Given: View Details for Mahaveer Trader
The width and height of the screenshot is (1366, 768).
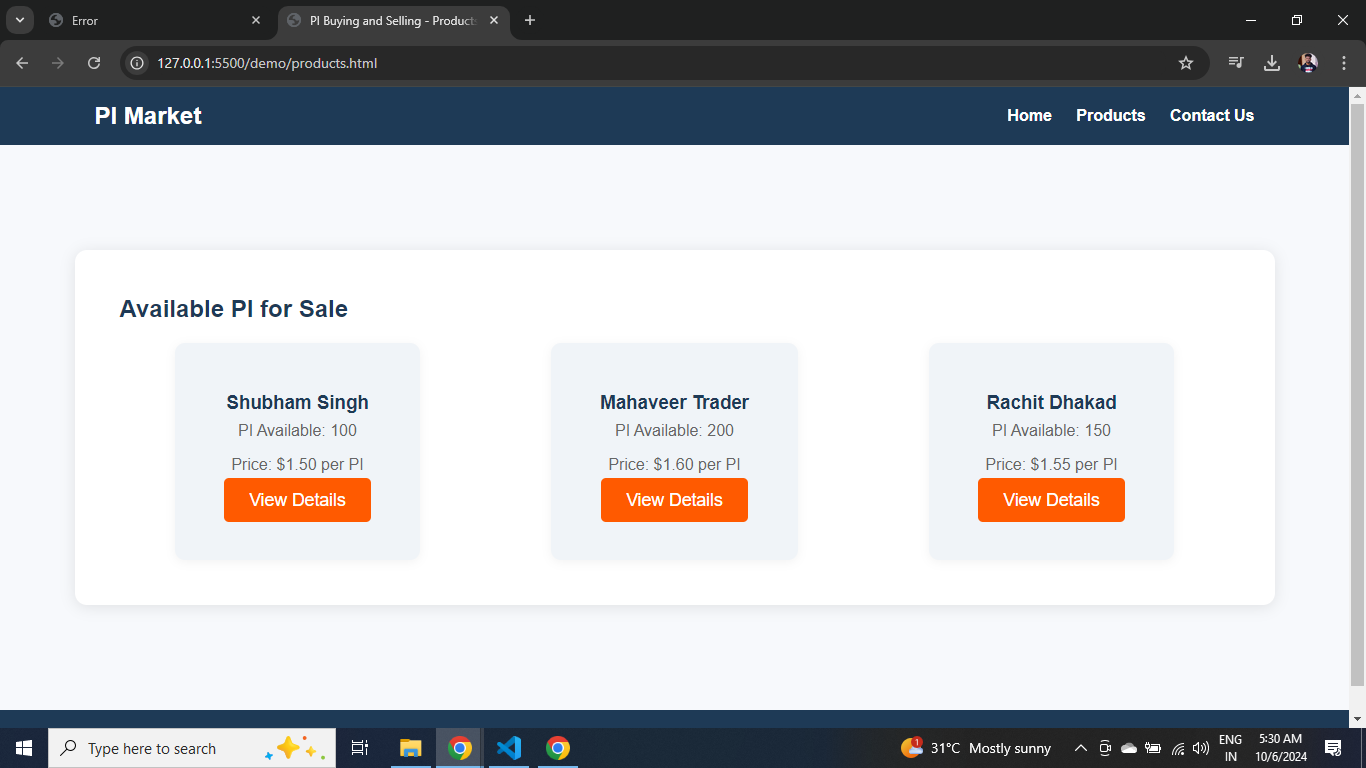Looking at the screenshot, I should (674, 500).
